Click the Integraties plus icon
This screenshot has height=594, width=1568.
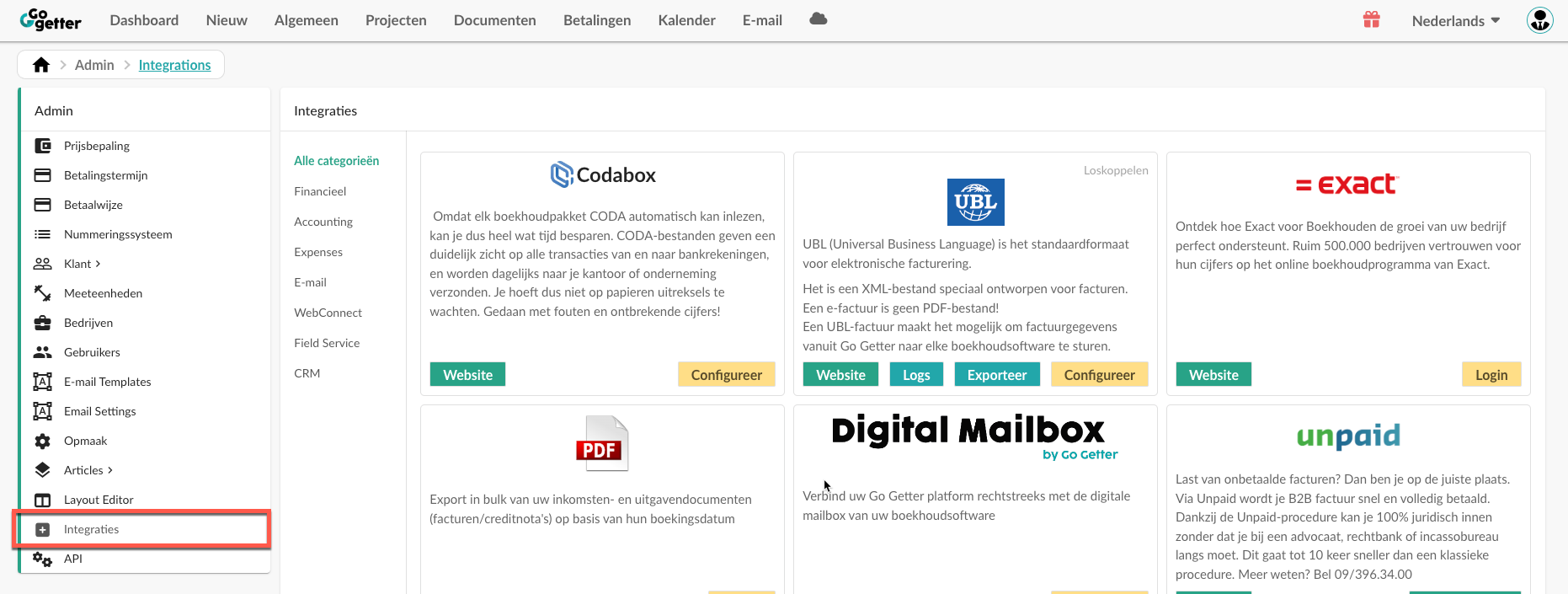coord(42,529)
